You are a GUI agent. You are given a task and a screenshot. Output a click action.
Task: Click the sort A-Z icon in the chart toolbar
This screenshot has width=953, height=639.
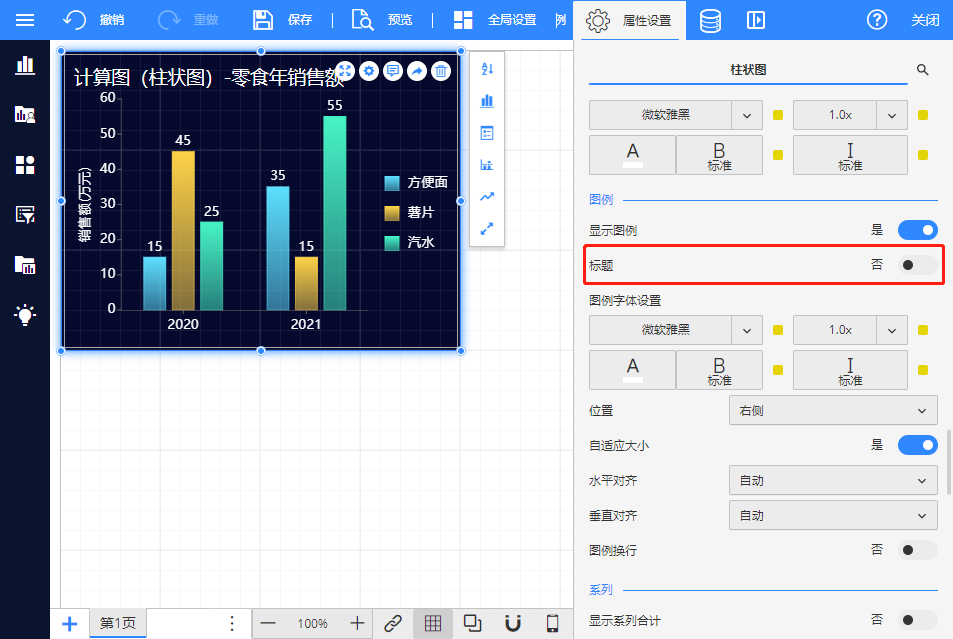coord(487,69)
